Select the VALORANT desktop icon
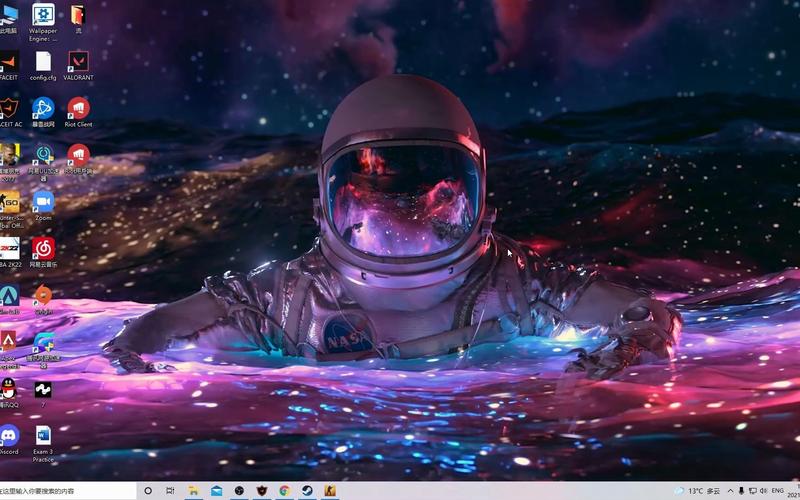The height and width of the screenshot is (500, 800). click(78, 65)
